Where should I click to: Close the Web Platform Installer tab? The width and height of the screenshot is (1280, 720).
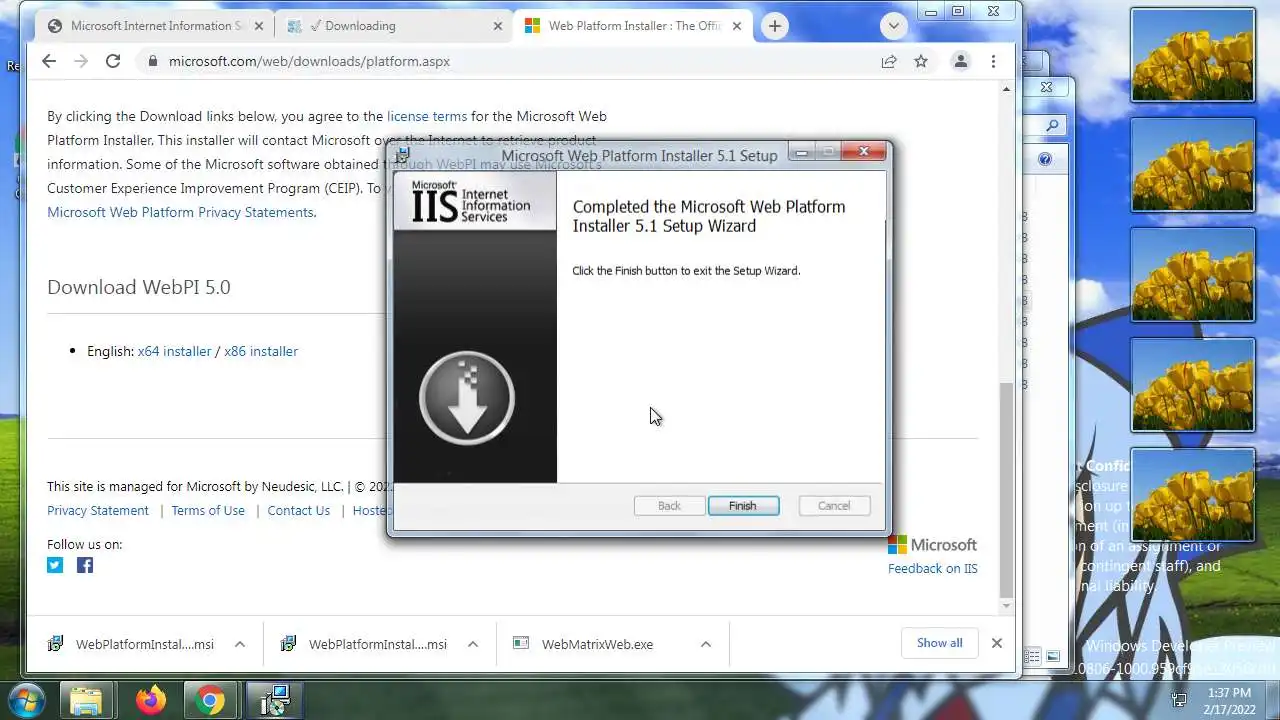tap(737, 26)
